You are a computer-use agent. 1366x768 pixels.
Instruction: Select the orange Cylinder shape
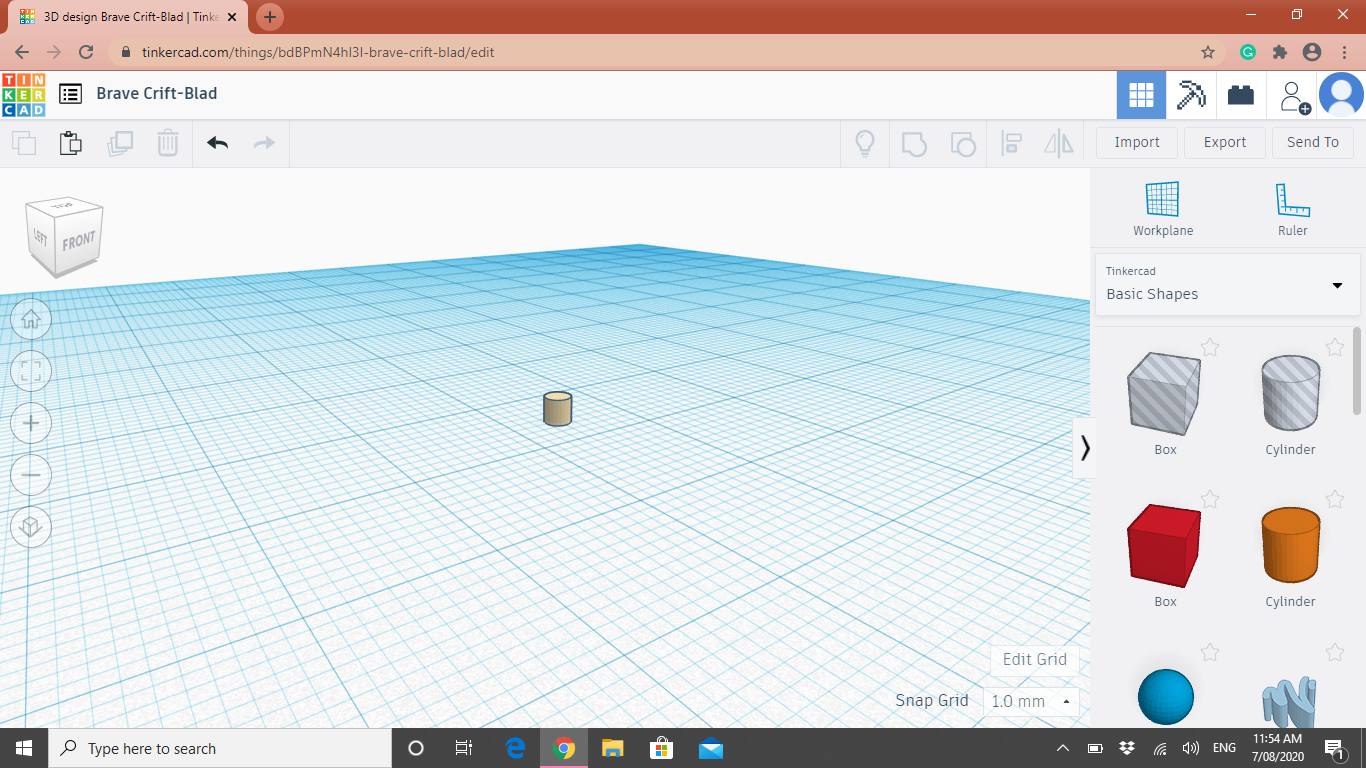pyautogui.click(x=1290, y=545)
